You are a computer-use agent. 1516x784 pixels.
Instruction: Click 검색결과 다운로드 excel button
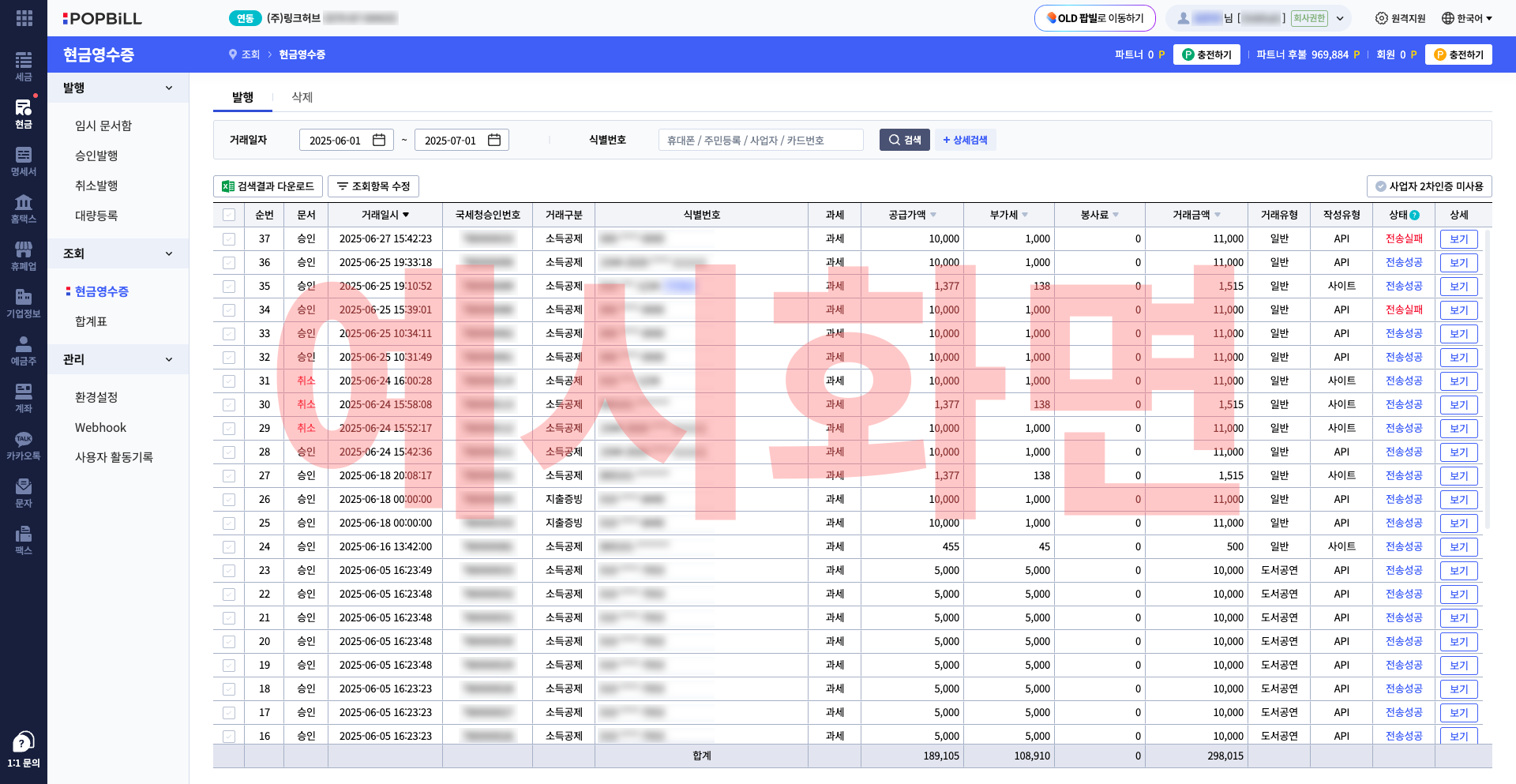tap(268, 186)
